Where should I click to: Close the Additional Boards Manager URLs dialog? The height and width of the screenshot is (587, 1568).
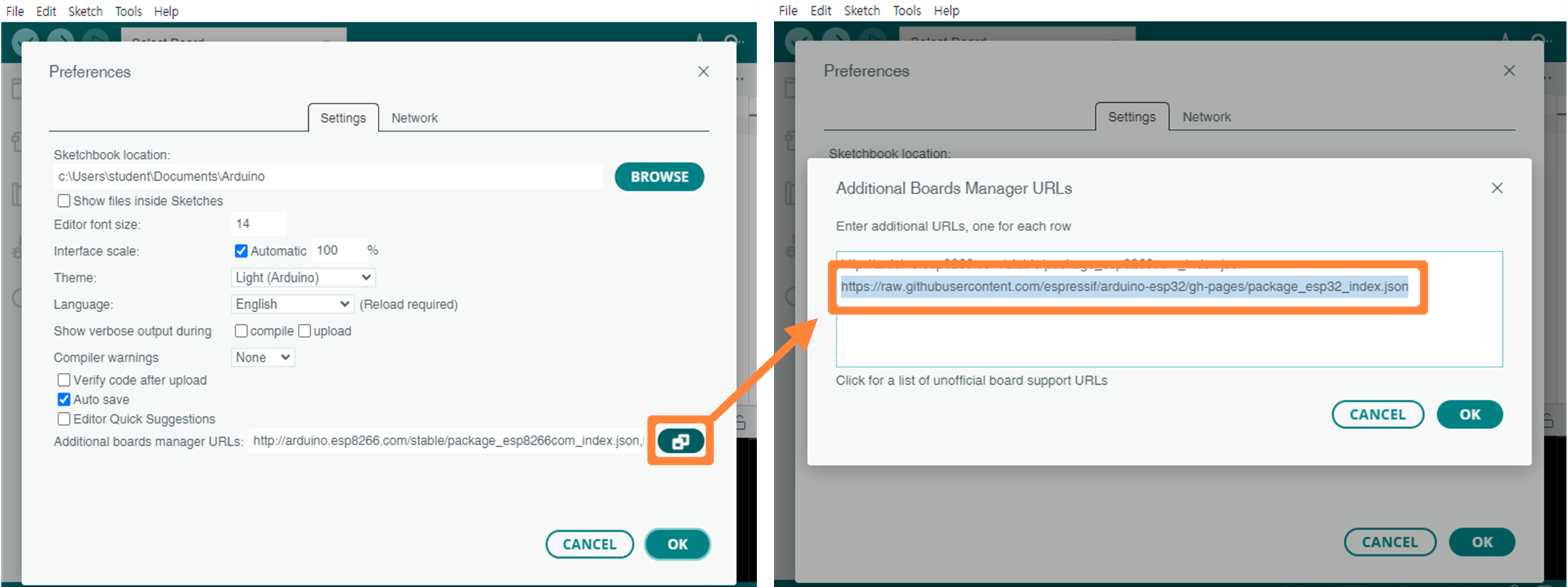pos(1496,188)
